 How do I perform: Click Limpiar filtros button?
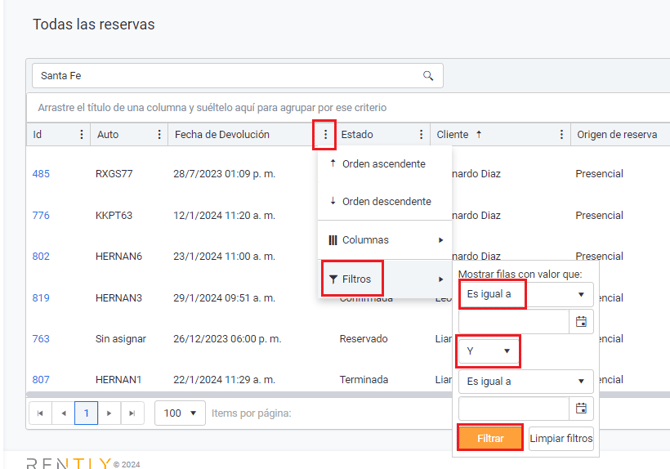560,438
